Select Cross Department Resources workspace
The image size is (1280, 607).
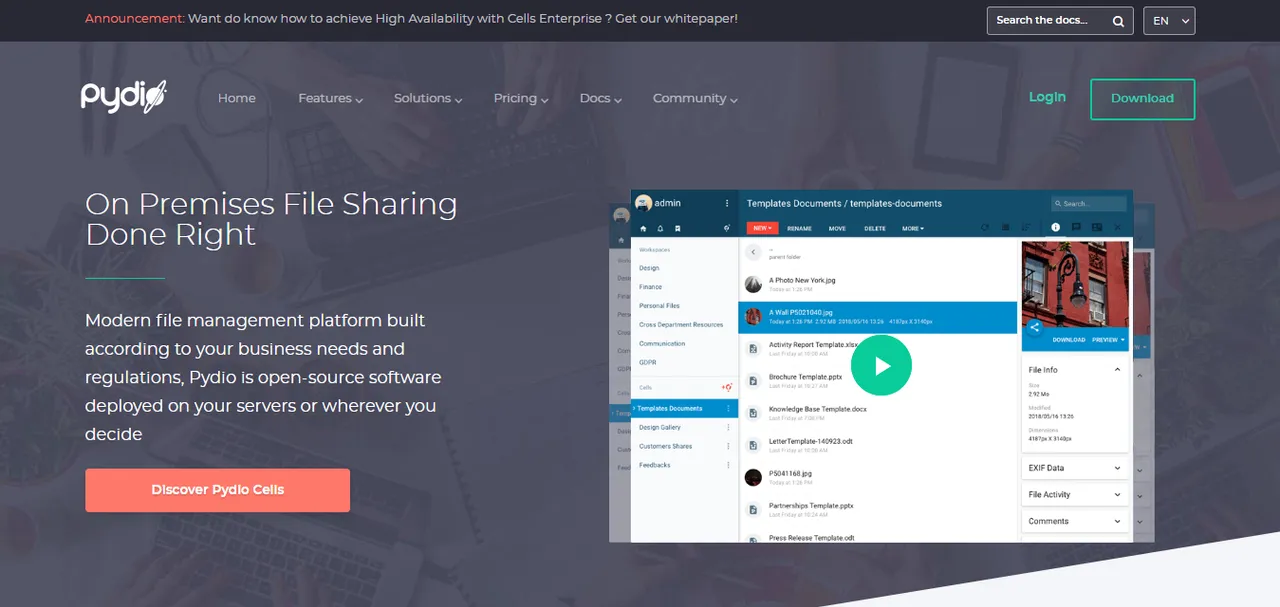click(681, 325)
